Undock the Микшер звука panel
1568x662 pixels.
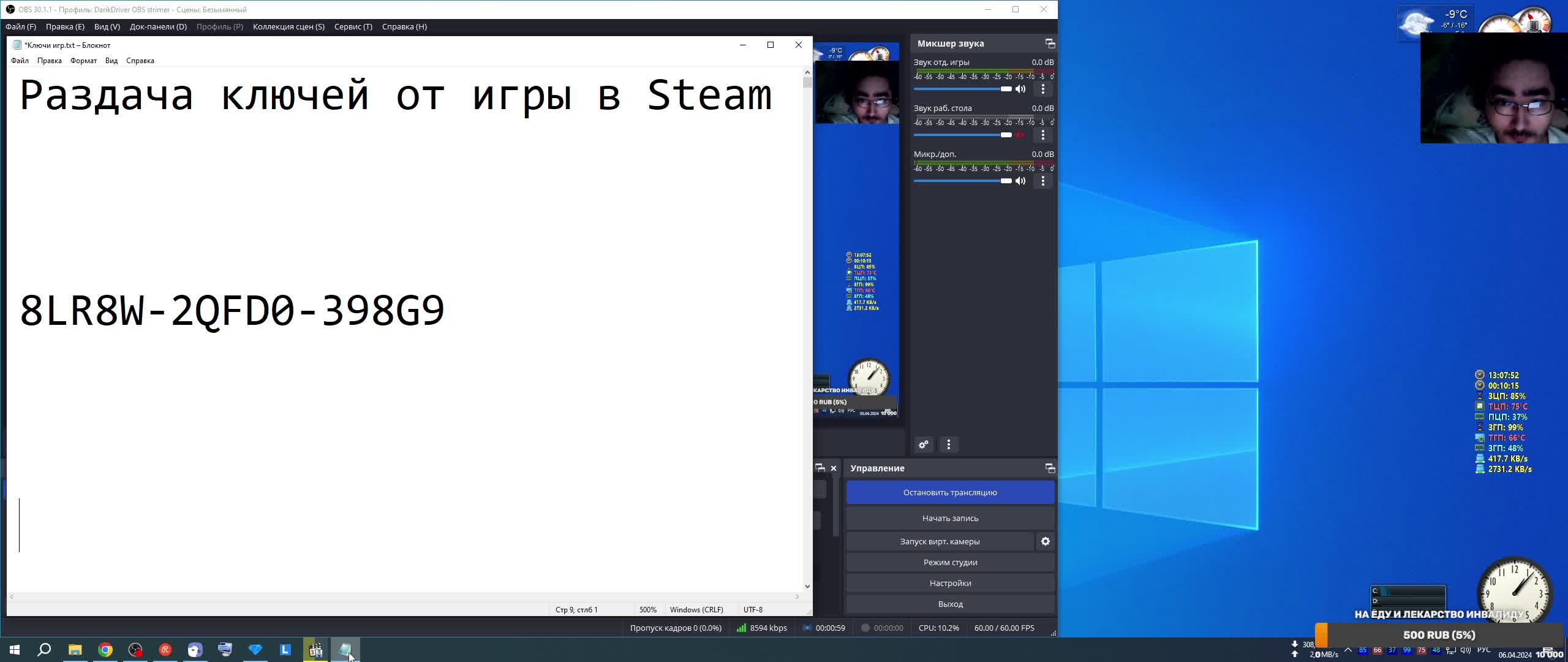1050,44
